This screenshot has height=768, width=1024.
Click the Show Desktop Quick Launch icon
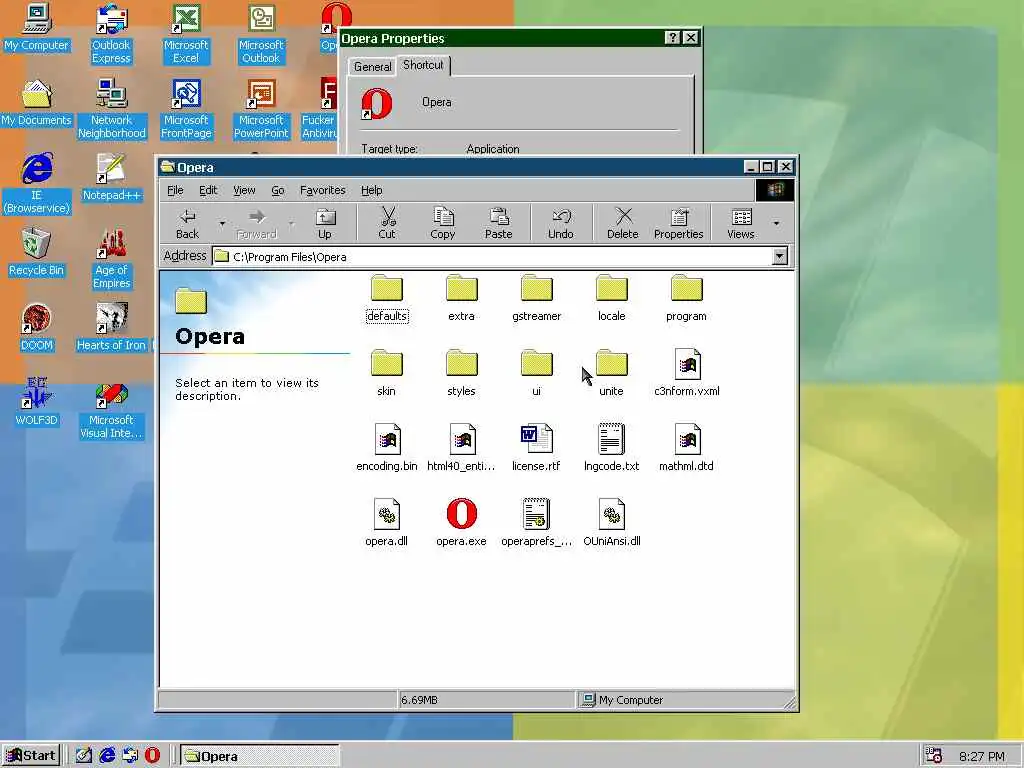tap(84, 756)
